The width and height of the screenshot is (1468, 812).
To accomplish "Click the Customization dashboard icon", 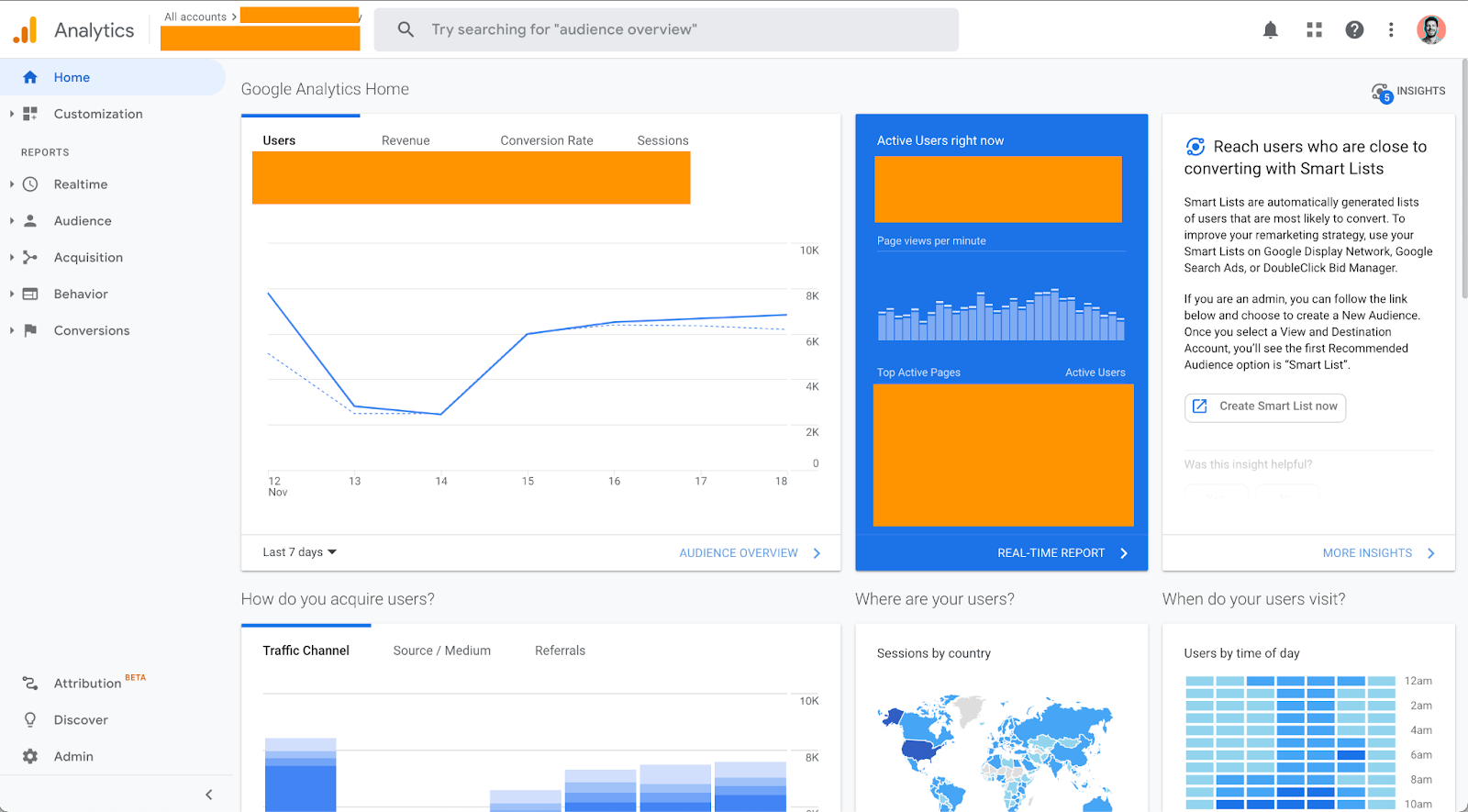I will (x=30, y=114).
